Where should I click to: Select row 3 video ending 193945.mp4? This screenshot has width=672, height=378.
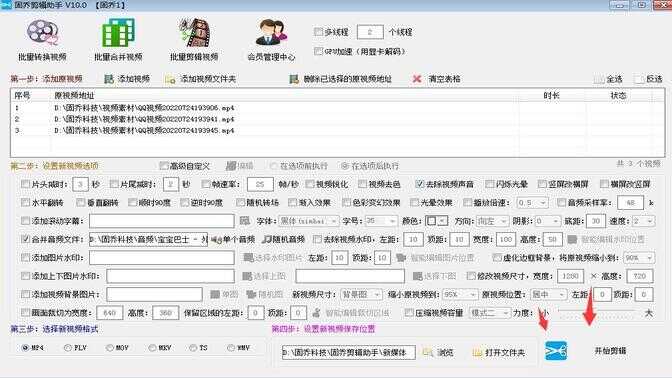[x=337, y=130]
